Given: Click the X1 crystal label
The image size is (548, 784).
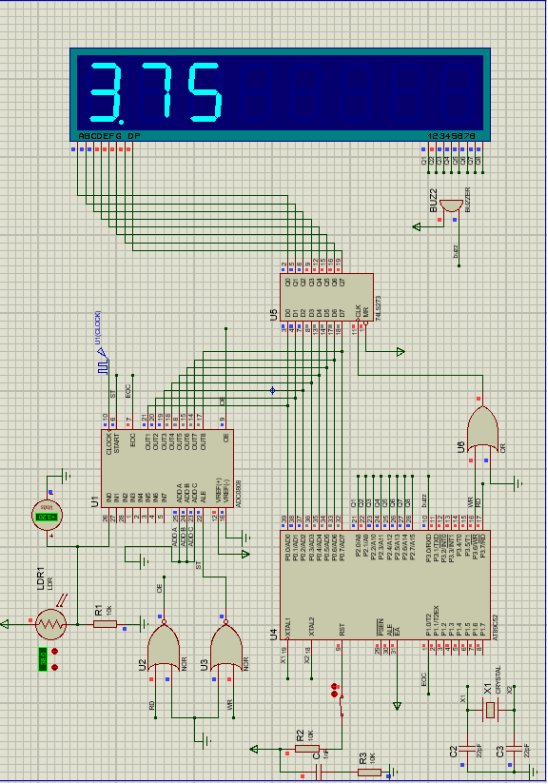Looking at the screenshot, I should coord(488,690).
